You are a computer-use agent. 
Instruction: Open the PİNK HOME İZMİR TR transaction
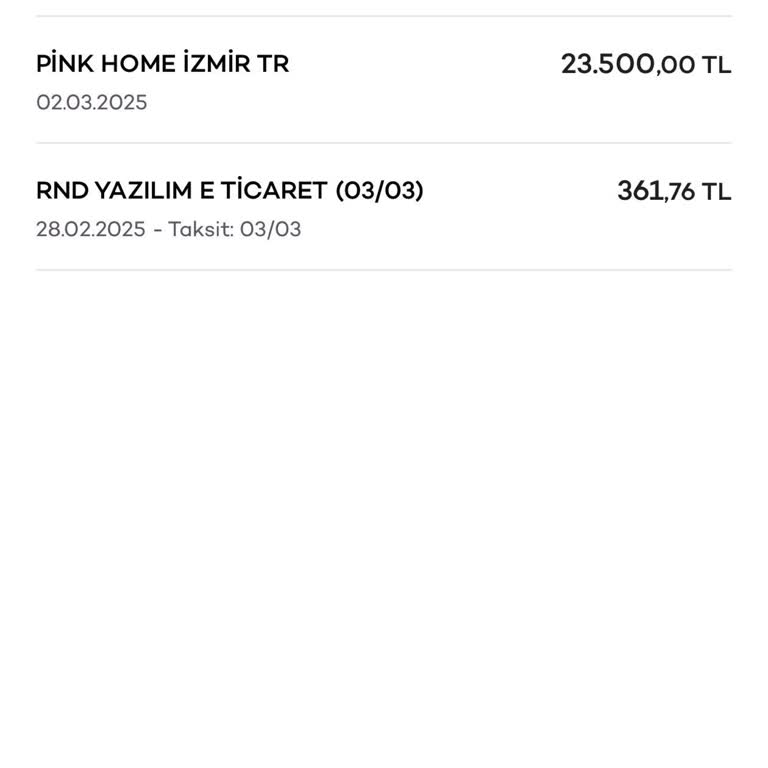162,64
